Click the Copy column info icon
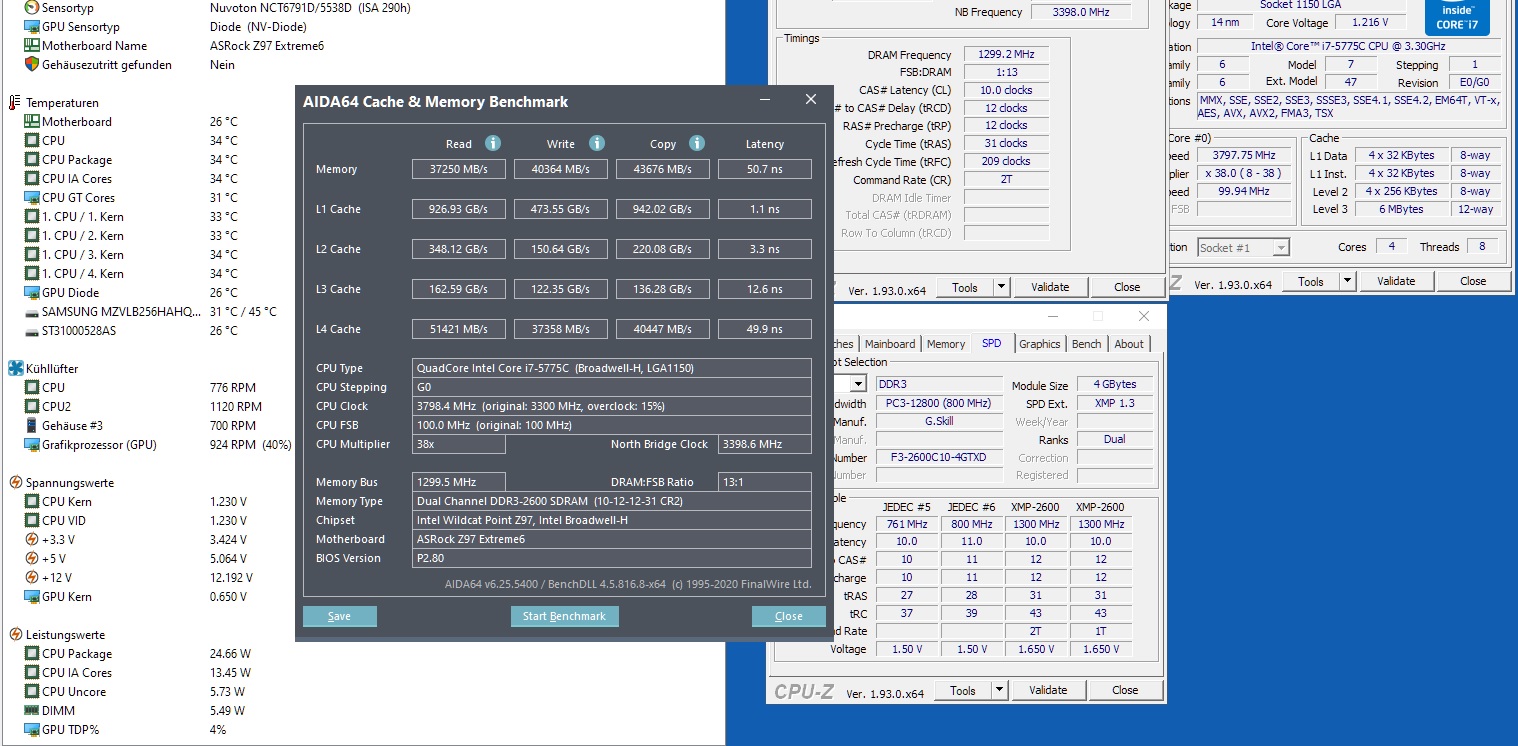1518x746 pixels. (x=697, y=143)
